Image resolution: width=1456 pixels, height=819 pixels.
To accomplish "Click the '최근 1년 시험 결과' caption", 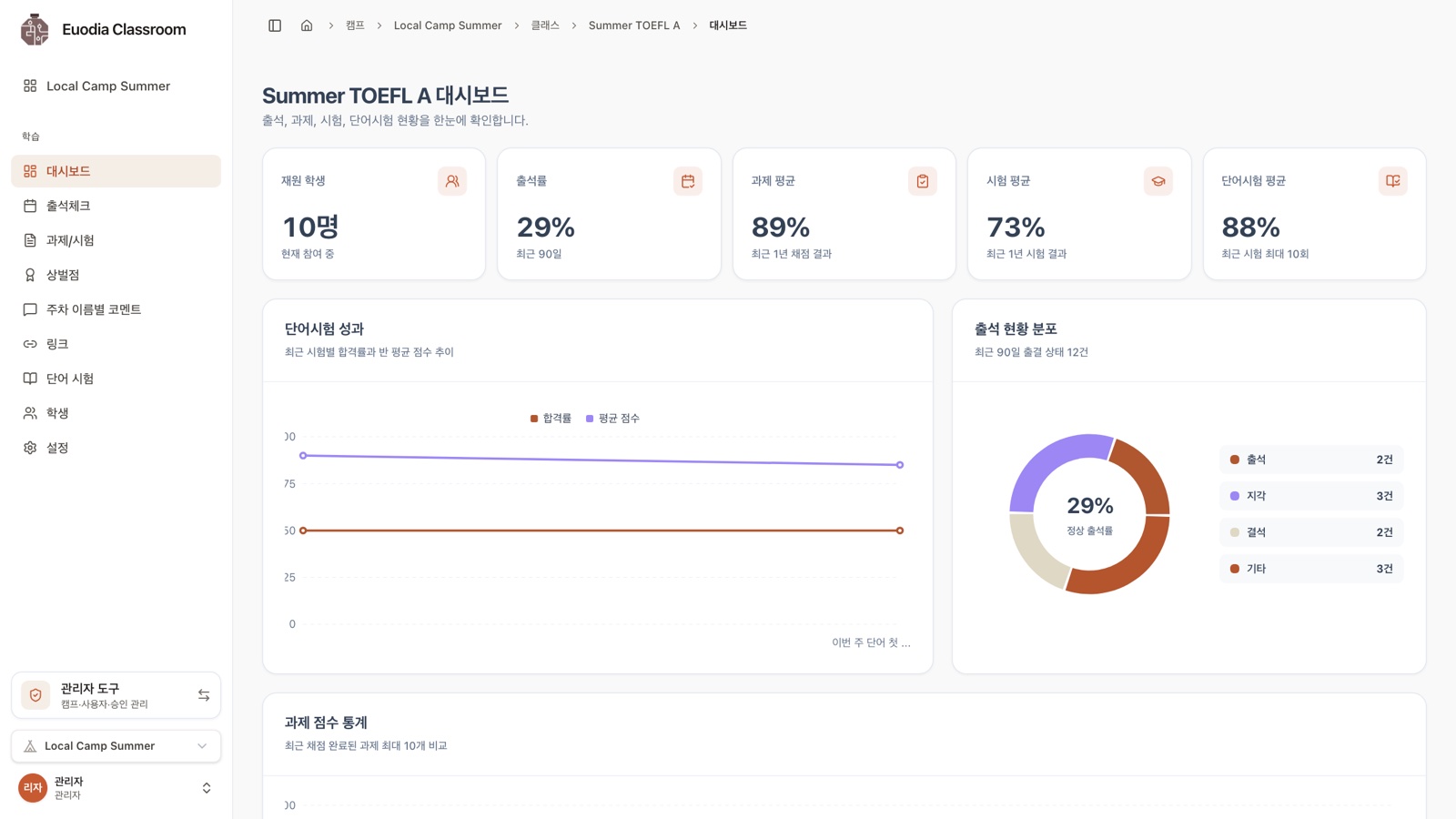I will (x=1026, y=254).
